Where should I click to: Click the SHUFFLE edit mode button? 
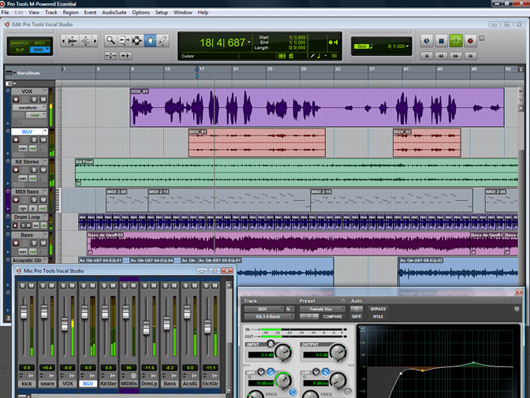click(20, 43)
